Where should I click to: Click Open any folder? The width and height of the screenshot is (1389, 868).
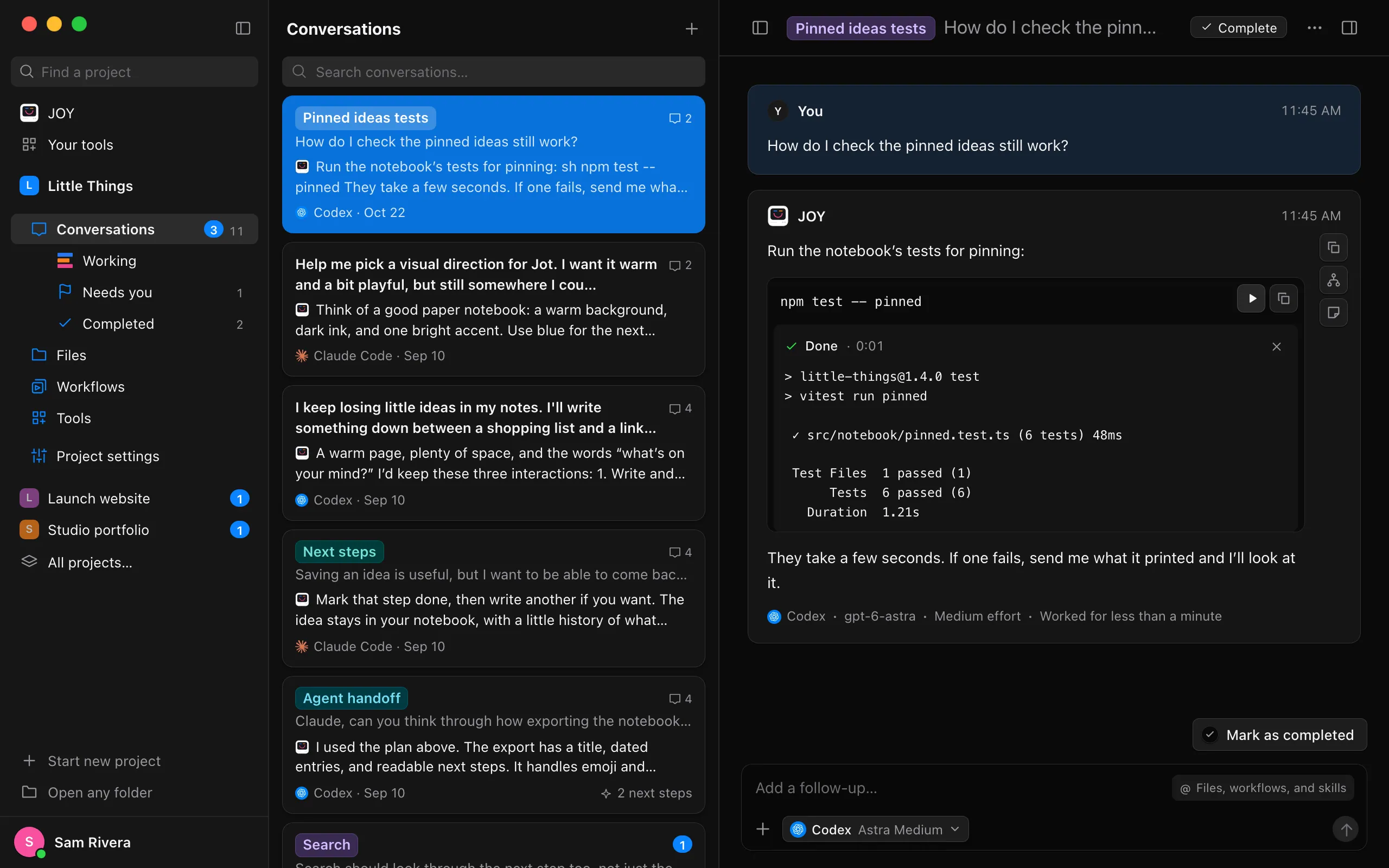135,792
